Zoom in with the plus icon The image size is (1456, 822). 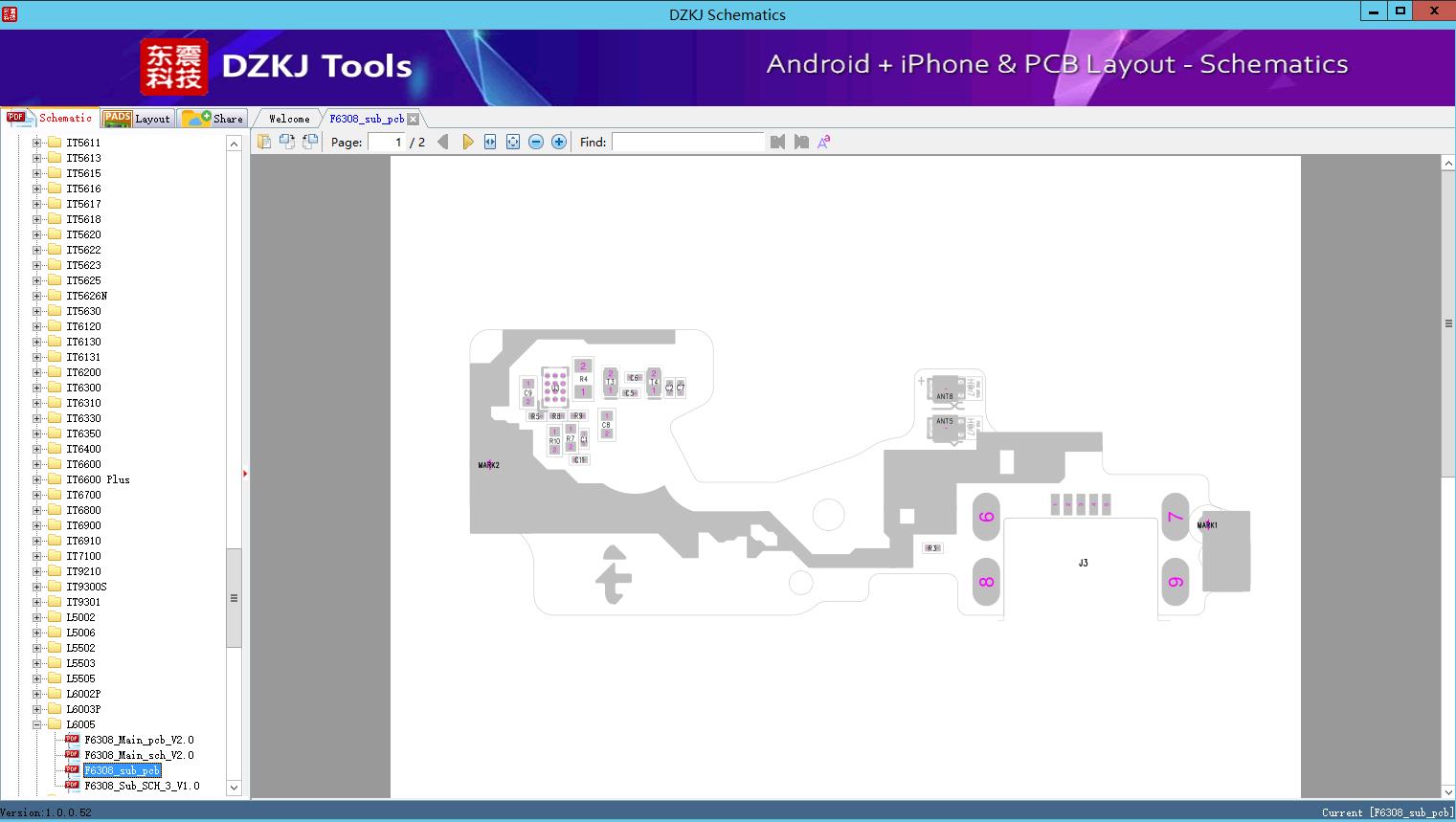(559, 142)
